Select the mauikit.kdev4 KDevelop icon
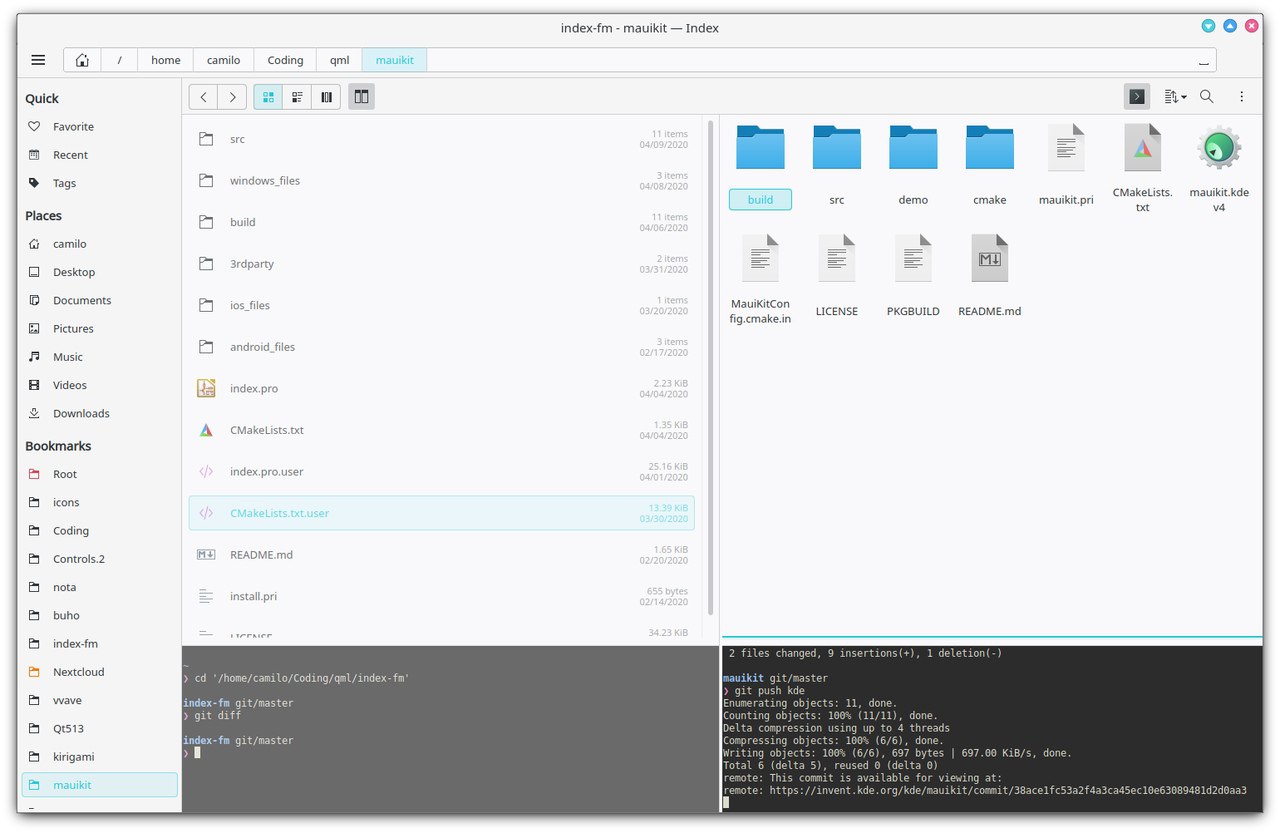Viewport: 1280px width, 833px height. coord(1219,148)
